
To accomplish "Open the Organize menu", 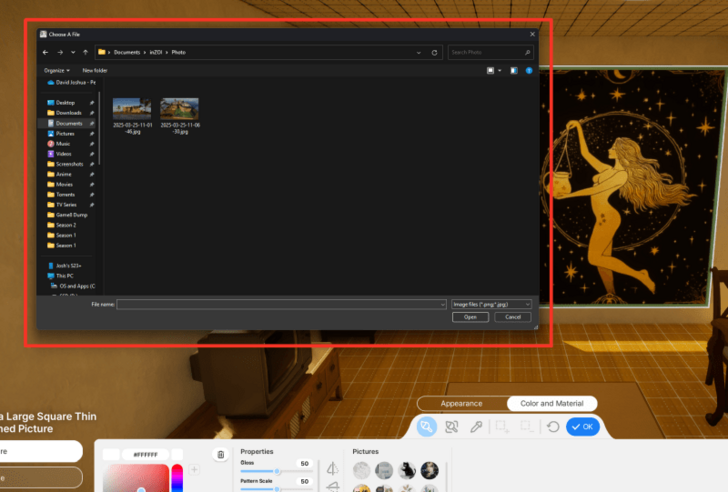I will coord(57,71).
